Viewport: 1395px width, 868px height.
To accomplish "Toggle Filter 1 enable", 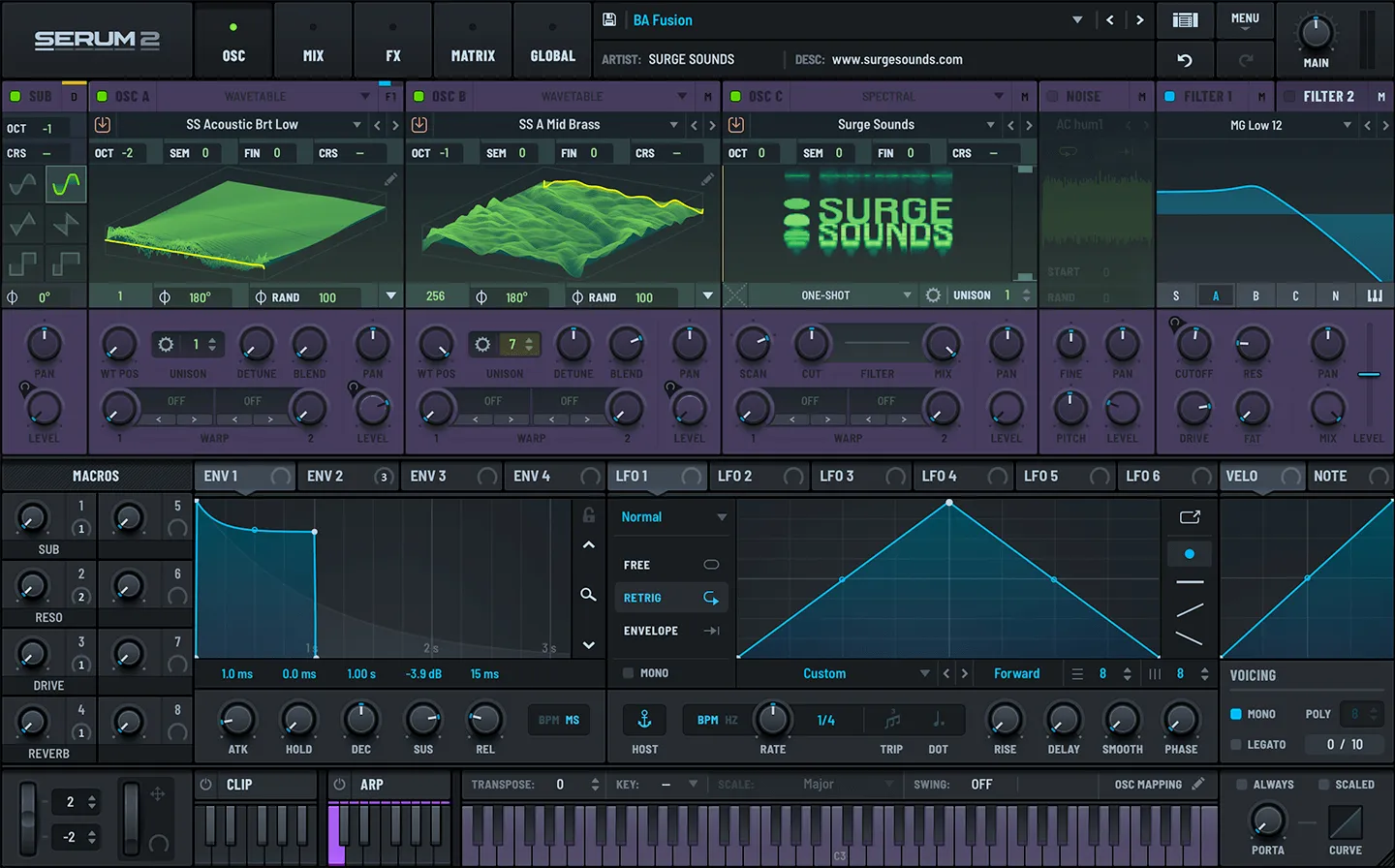I will click(x=1169, y=96).
